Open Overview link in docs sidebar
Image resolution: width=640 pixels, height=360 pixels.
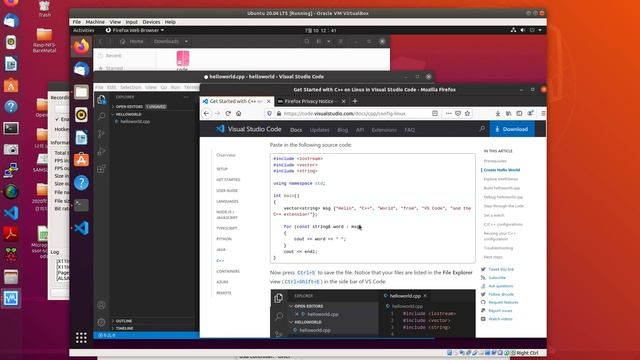[226, 155]
